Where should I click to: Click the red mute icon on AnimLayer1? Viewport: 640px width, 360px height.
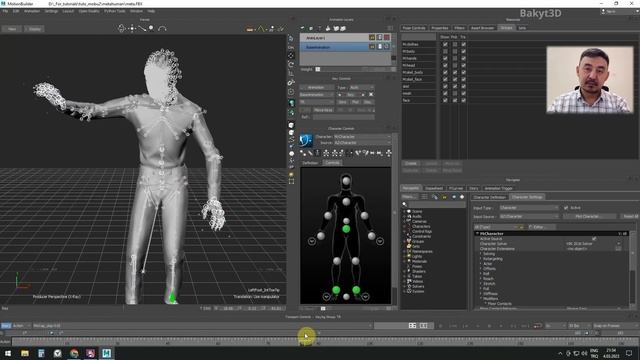coord(387,38)
